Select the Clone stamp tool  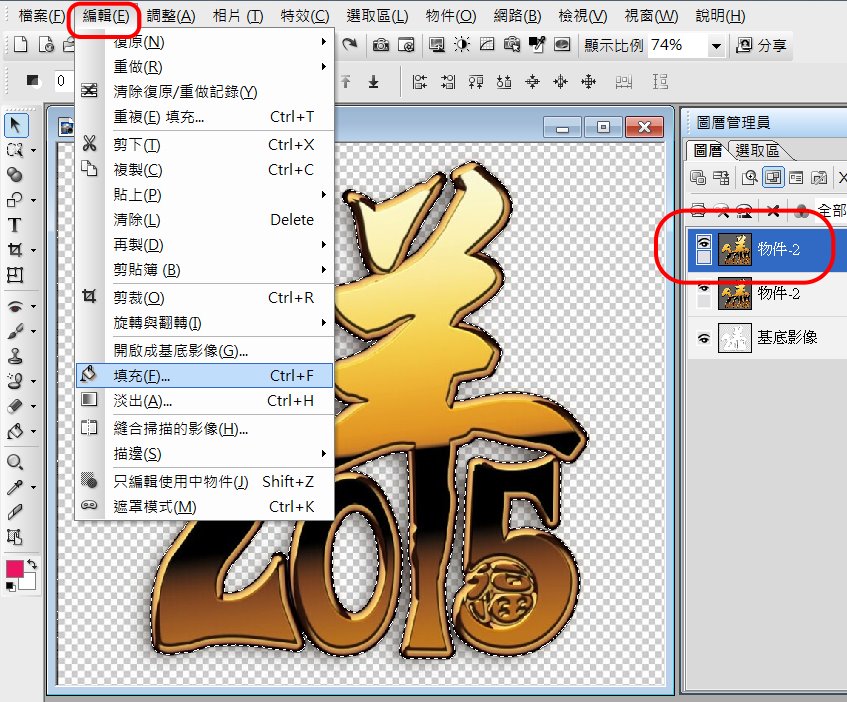click(15, 356)
